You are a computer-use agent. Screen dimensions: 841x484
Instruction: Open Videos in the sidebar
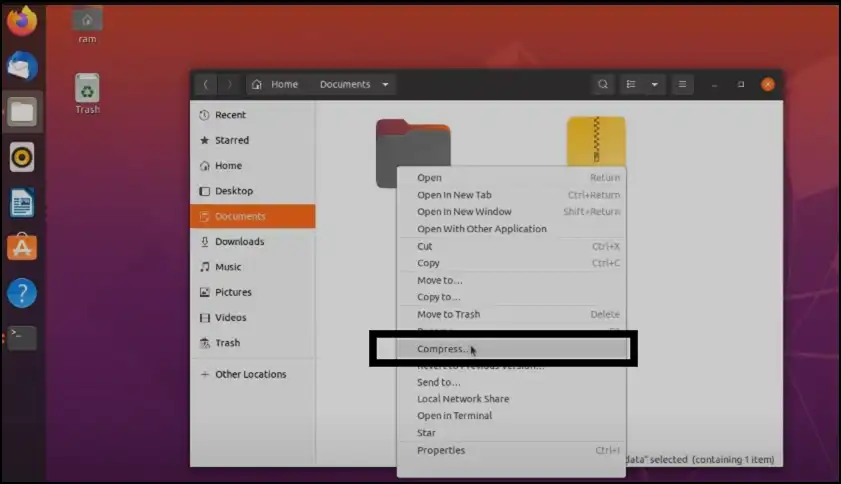[253, 317]
